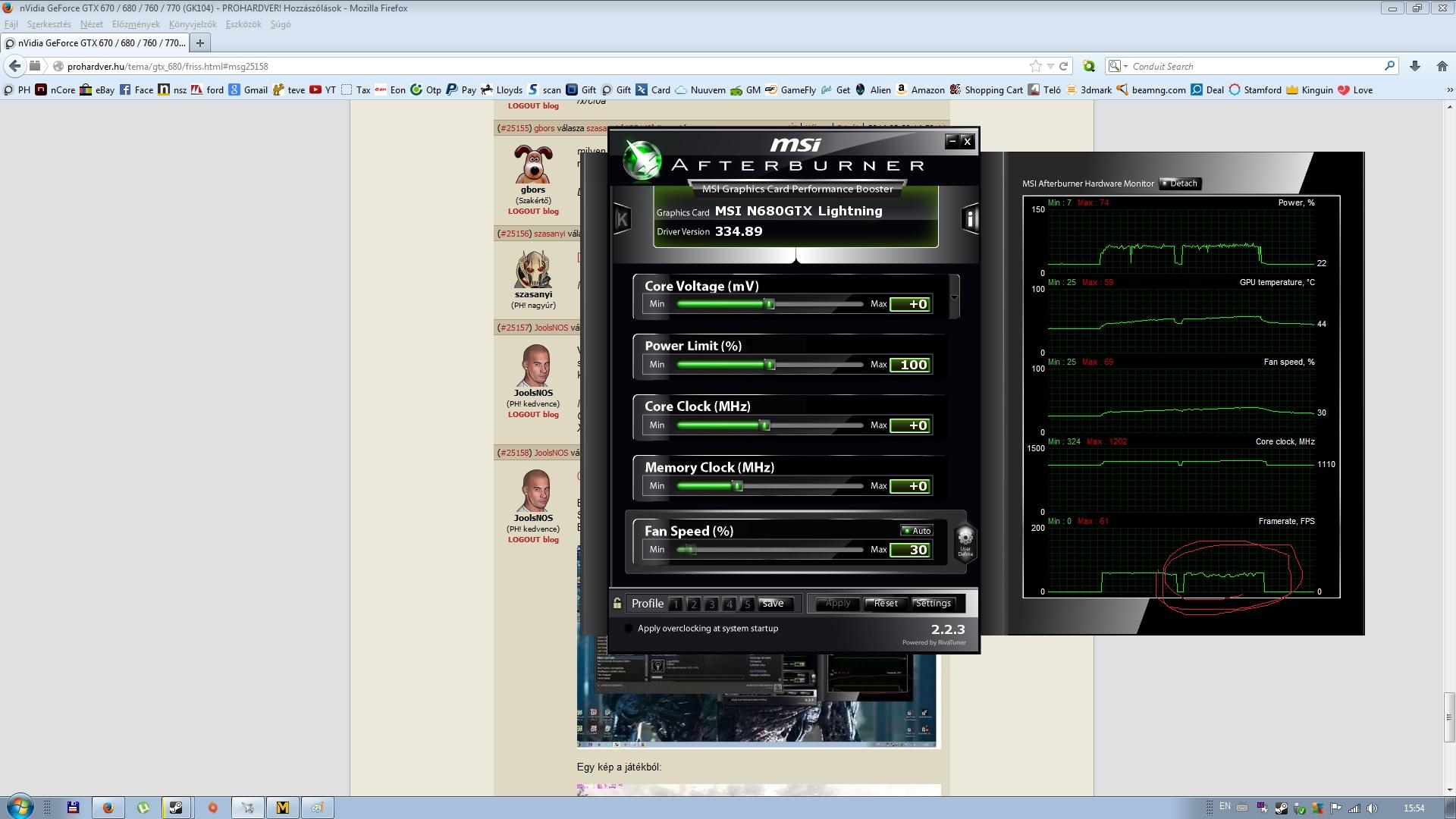Click the Fan Speed slider handle

[690, 550]
